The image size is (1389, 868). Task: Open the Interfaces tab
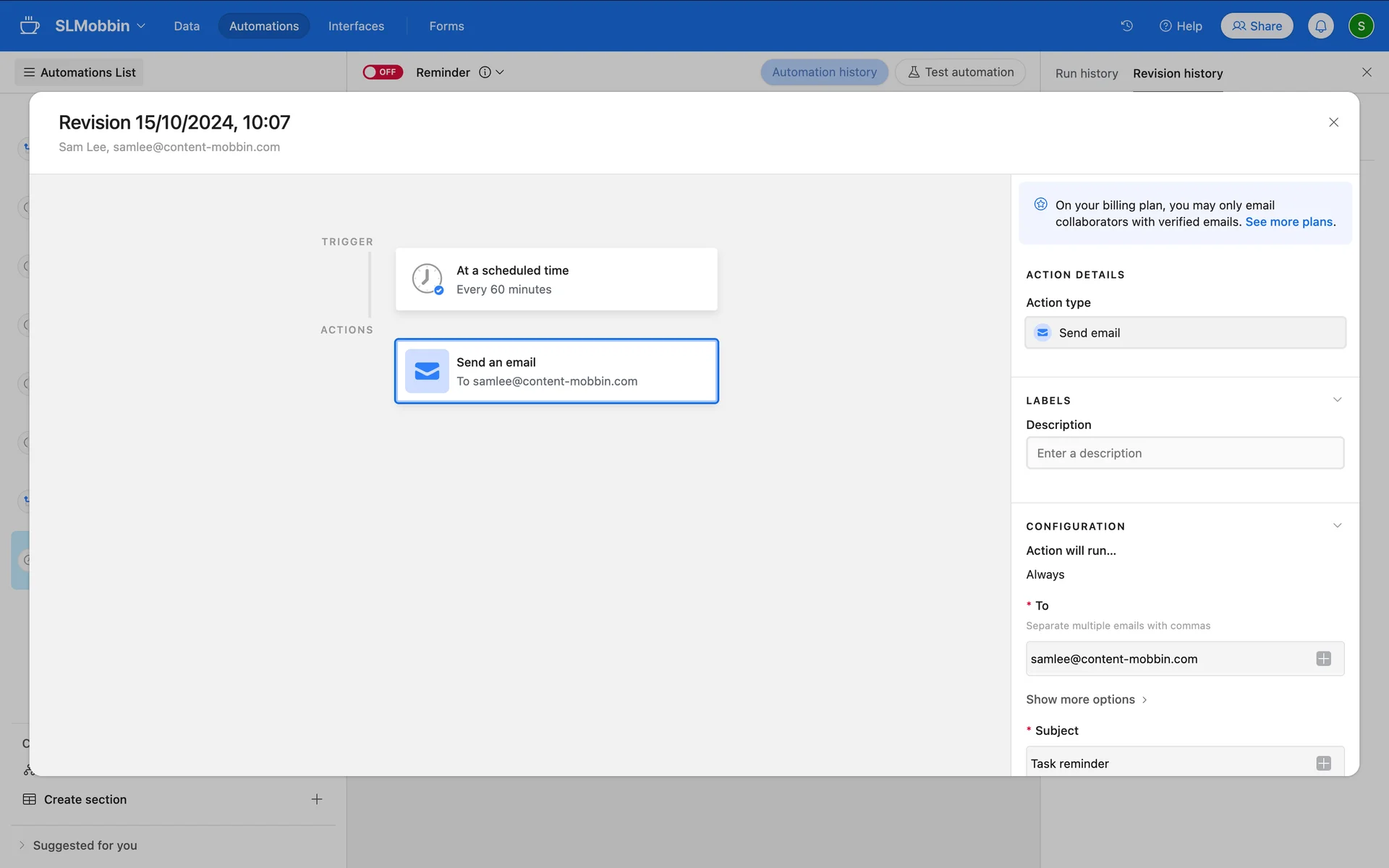356,26
